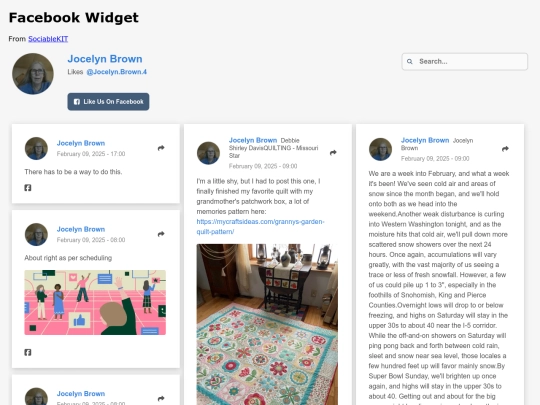Open Facebook icon below the illustration post
This screenshot has height=405, width=540.
[28, 352]
